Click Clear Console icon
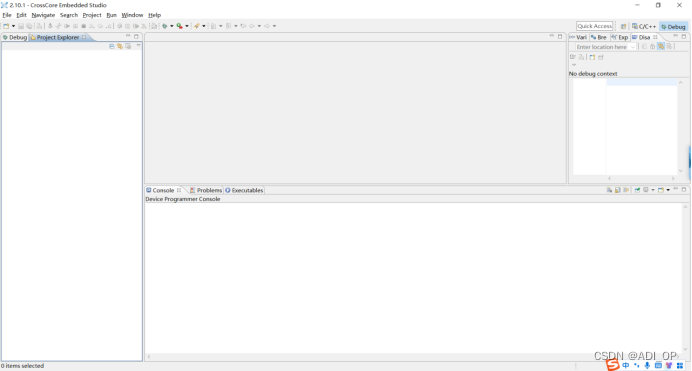This screenshot has width=692, height=371. [609, 190]
